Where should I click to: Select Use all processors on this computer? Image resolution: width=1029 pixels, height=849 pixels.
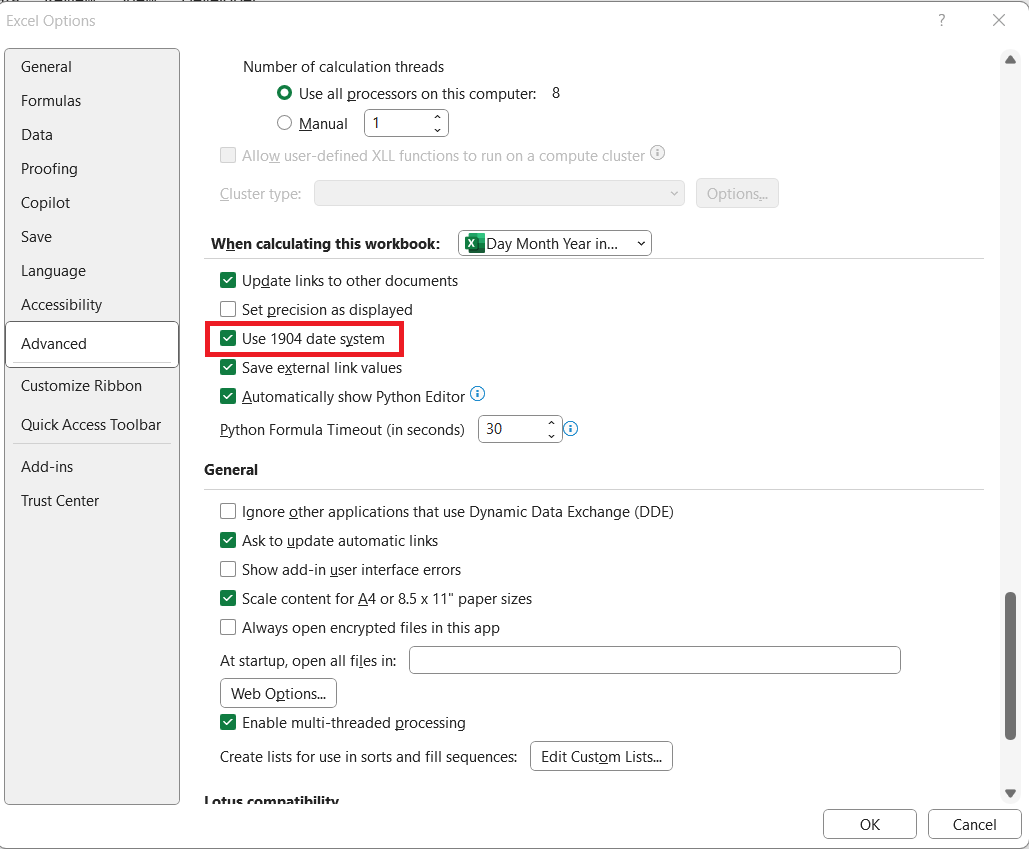pyautogui.click(x=284, y=93)
